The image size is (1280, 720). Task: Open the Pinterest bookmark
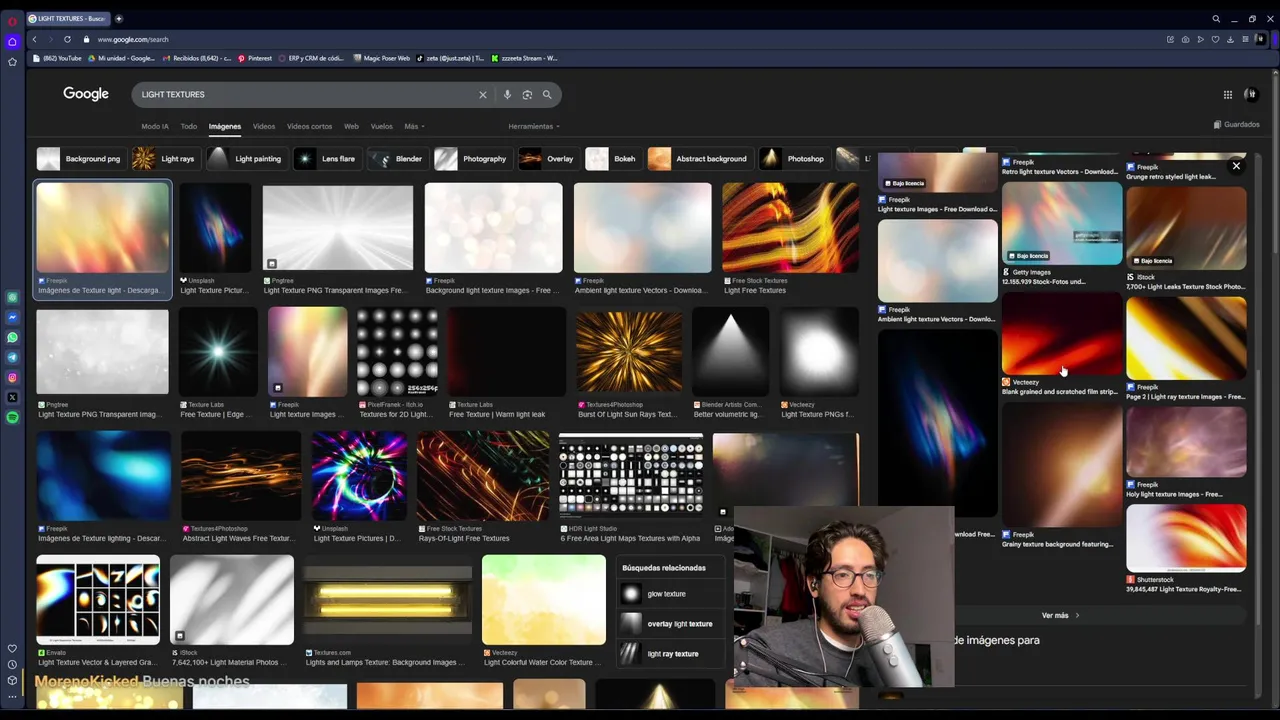click(x=255, y=58)
